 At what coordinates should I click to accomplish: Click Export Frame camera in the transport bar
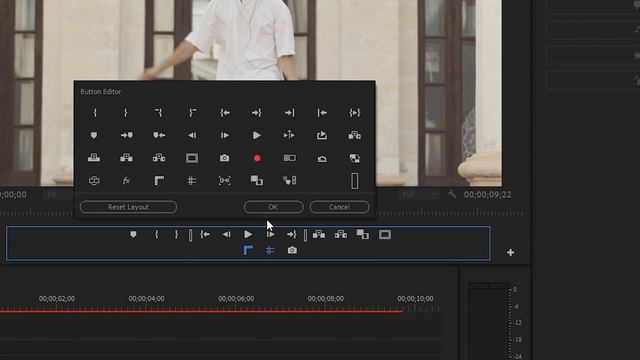pos(292,250)
